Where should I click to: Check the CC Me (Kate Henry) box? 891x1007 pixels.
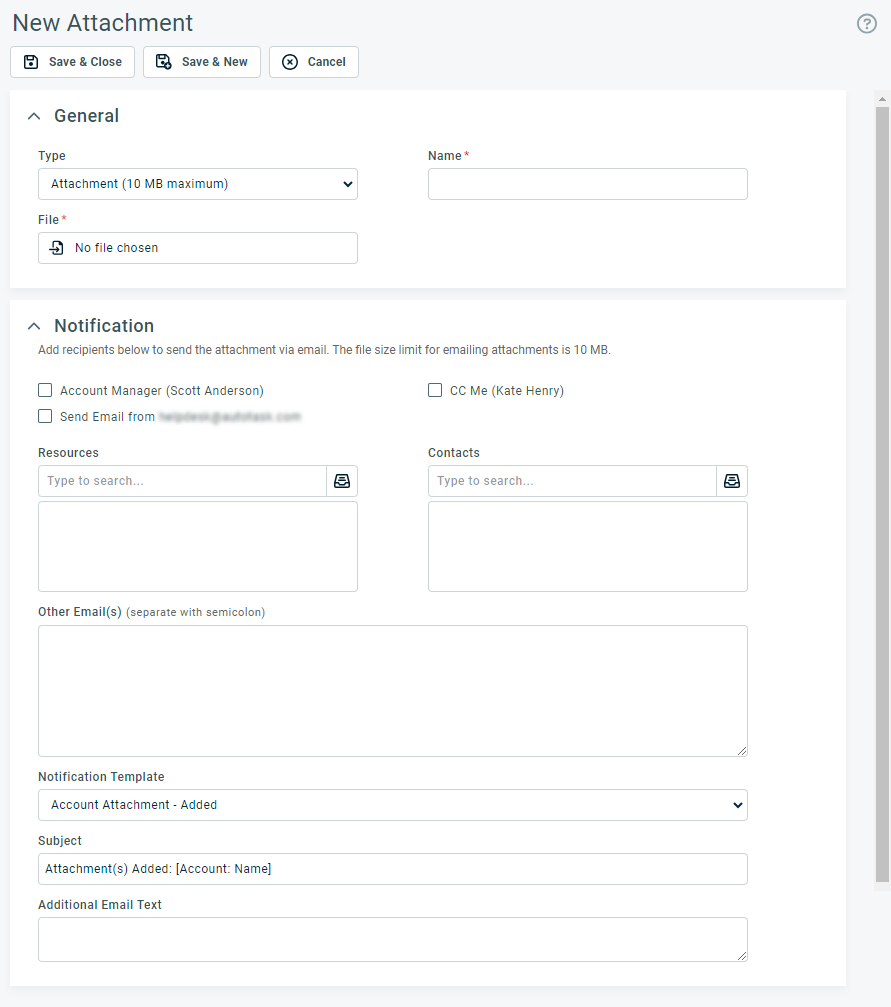(435, 391)
